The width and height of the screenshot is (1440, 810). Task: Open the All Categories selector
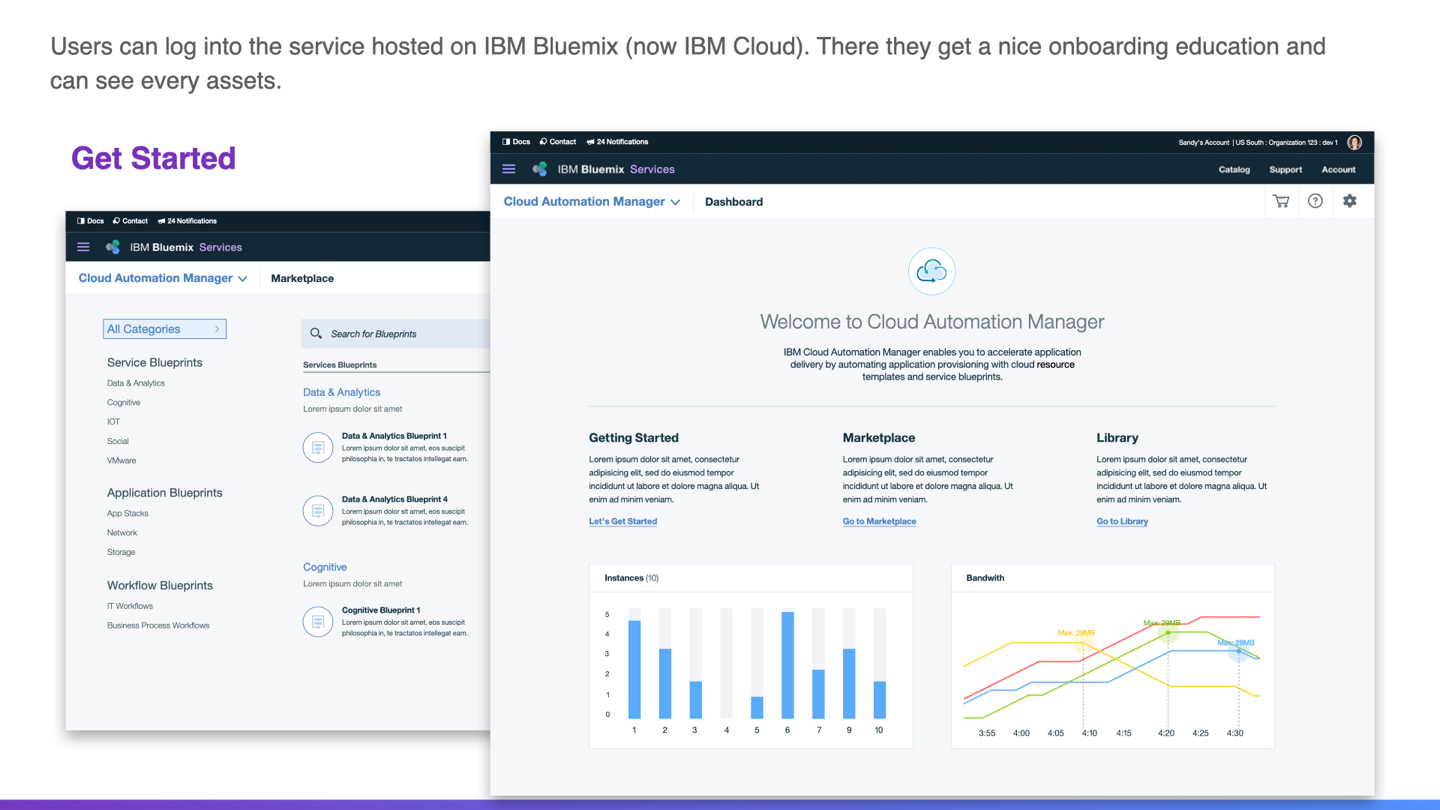(x=165, y=329)
